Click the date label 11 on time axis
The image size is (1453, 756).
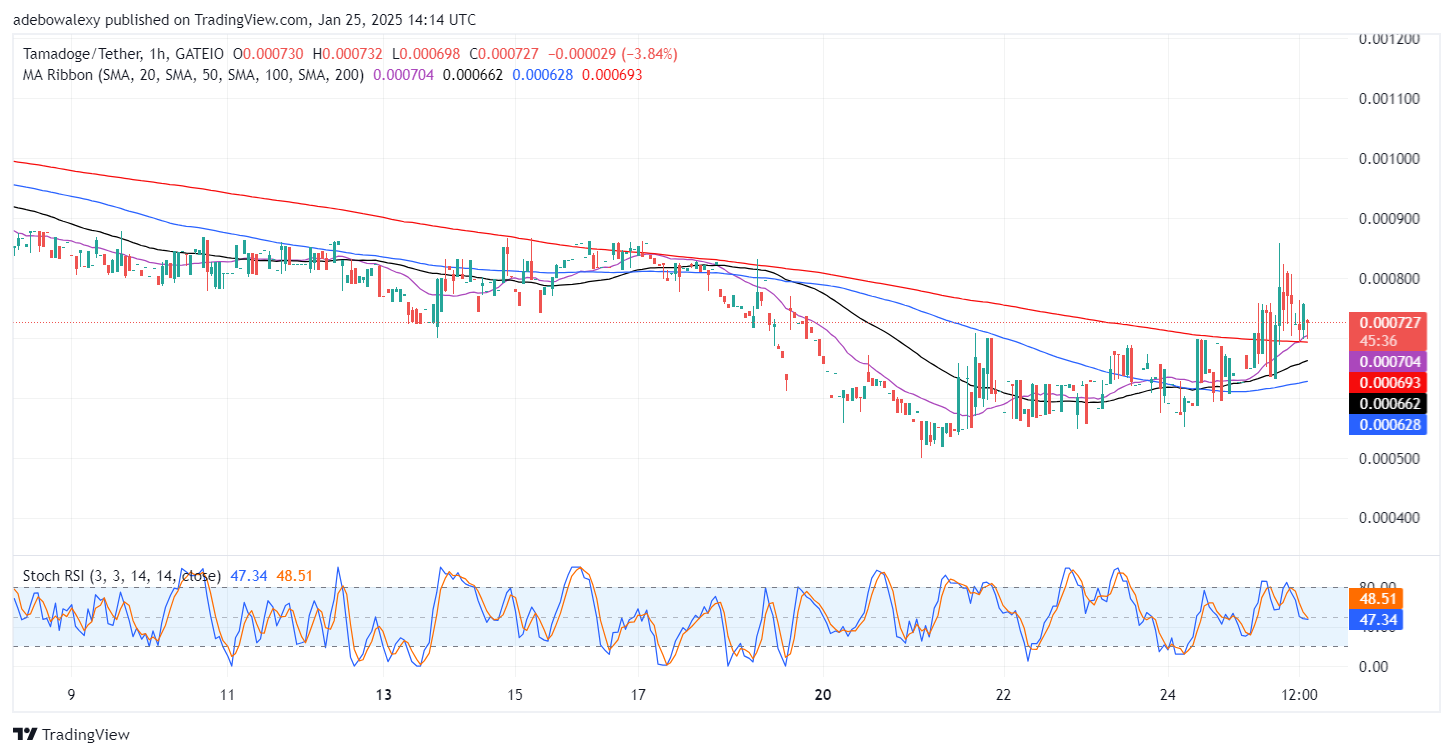coord(227,695)
